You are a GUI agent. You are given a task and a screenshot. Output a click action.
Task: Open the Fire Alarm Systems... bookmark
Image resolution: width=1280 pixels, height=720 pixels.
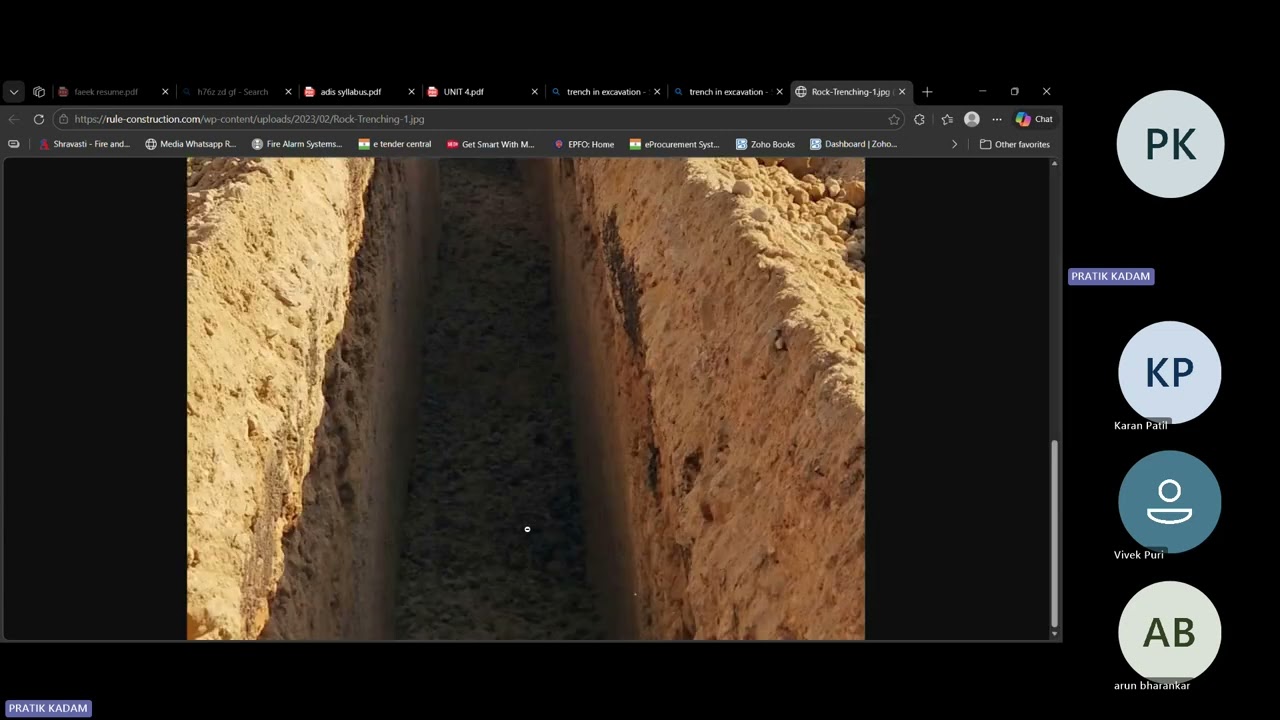[x=296, y=144]
